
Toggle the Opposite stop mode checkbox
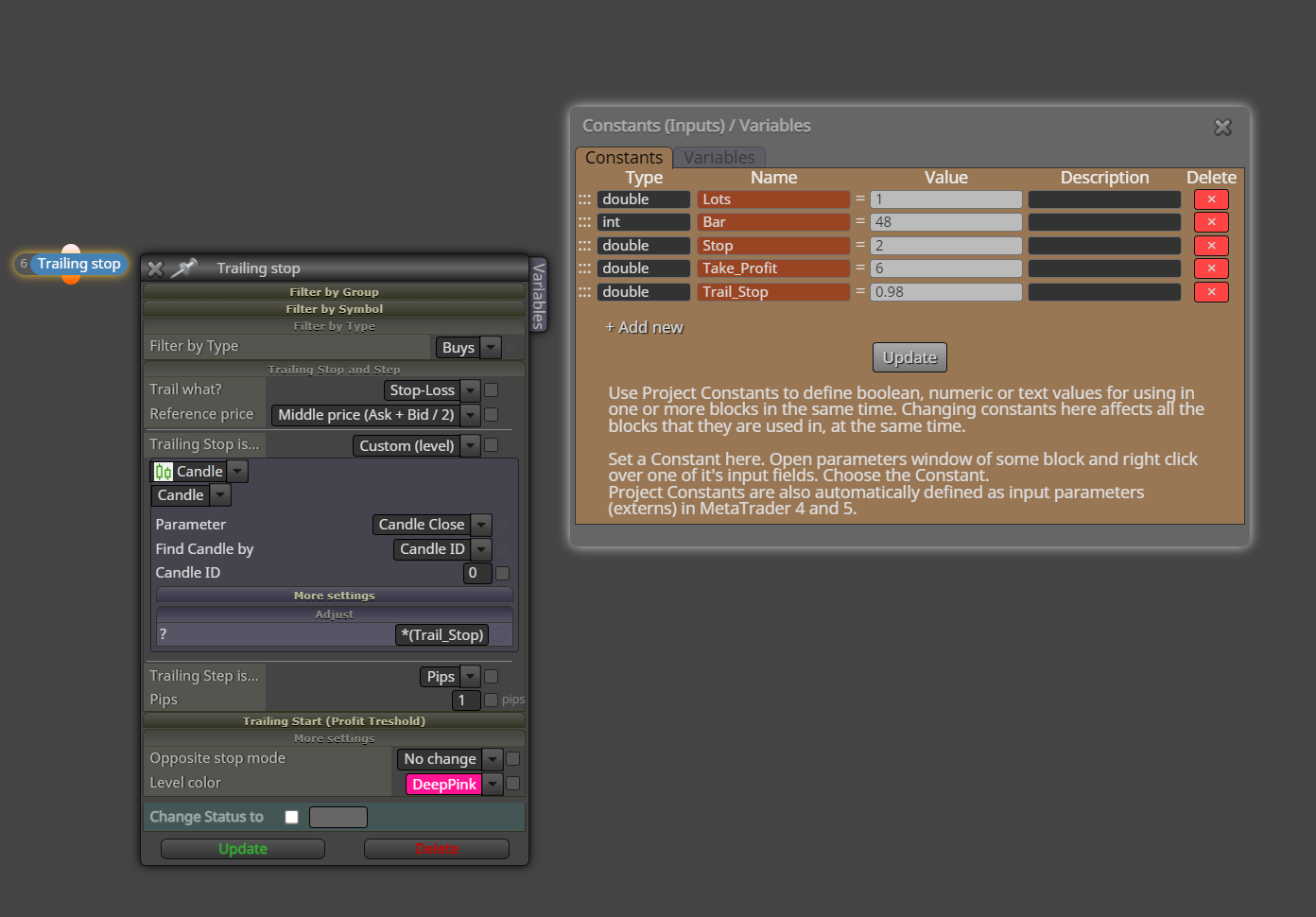coord(512,758)
